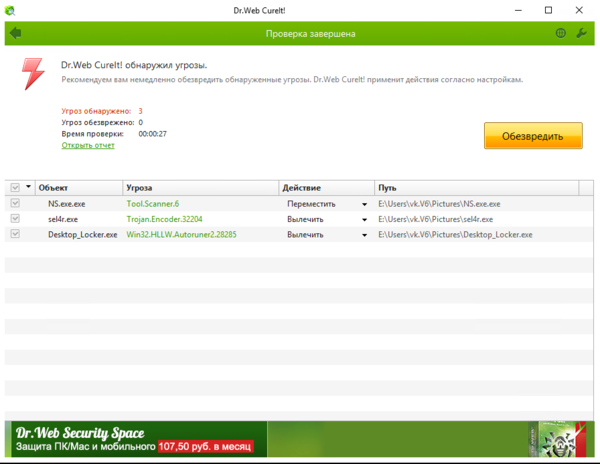
Task: Open selection dropdown arrow beside header checkbox
Action: tap(28, 187)
